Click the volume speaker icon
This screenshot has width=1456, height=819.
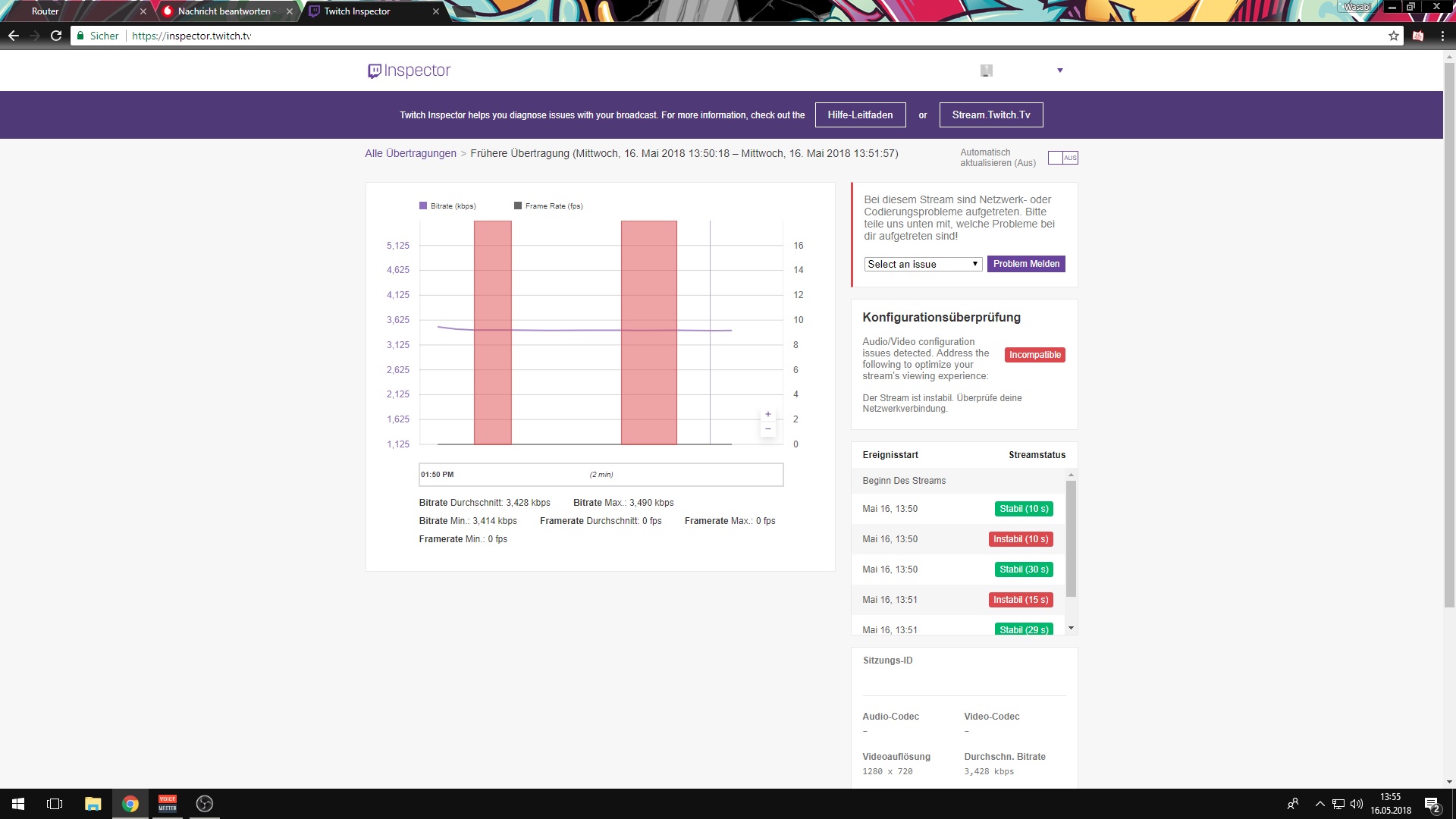1357,804
